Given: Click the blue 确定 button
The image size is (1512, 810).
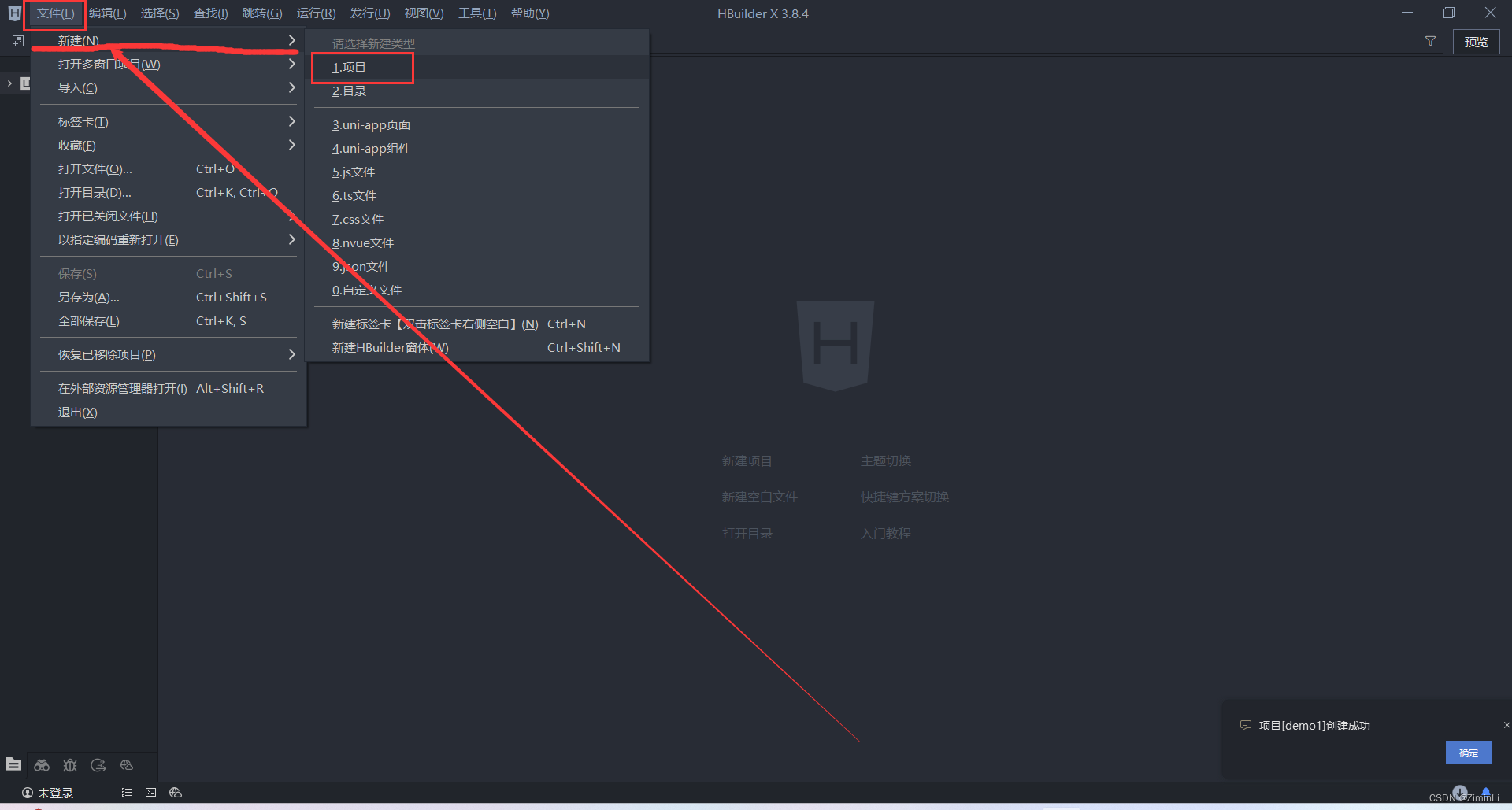Looking at the screenshot, I should coord(1468,753).
